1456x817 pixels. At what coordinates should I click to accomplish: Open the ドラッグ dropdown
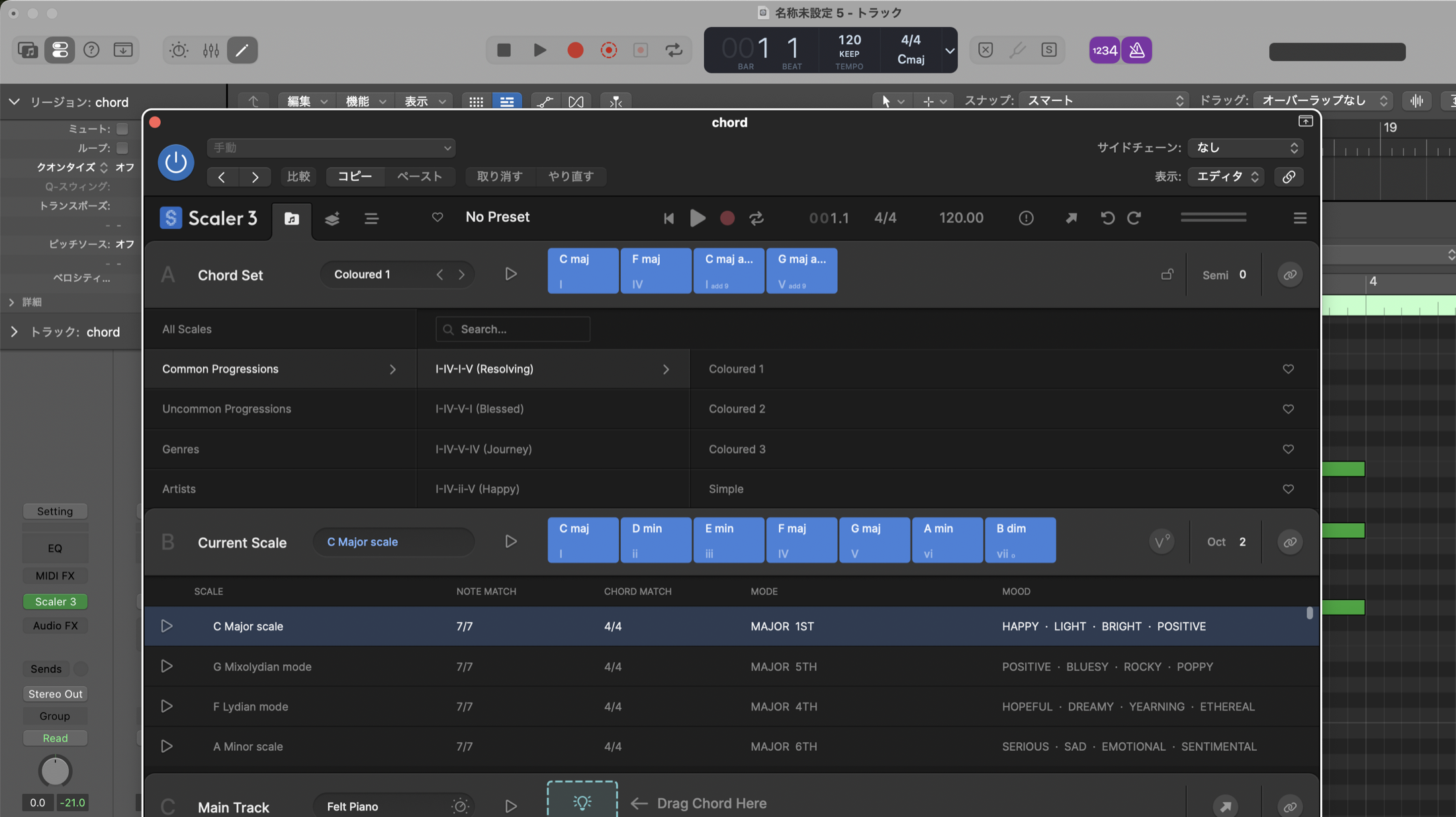tap(1322, 101)
